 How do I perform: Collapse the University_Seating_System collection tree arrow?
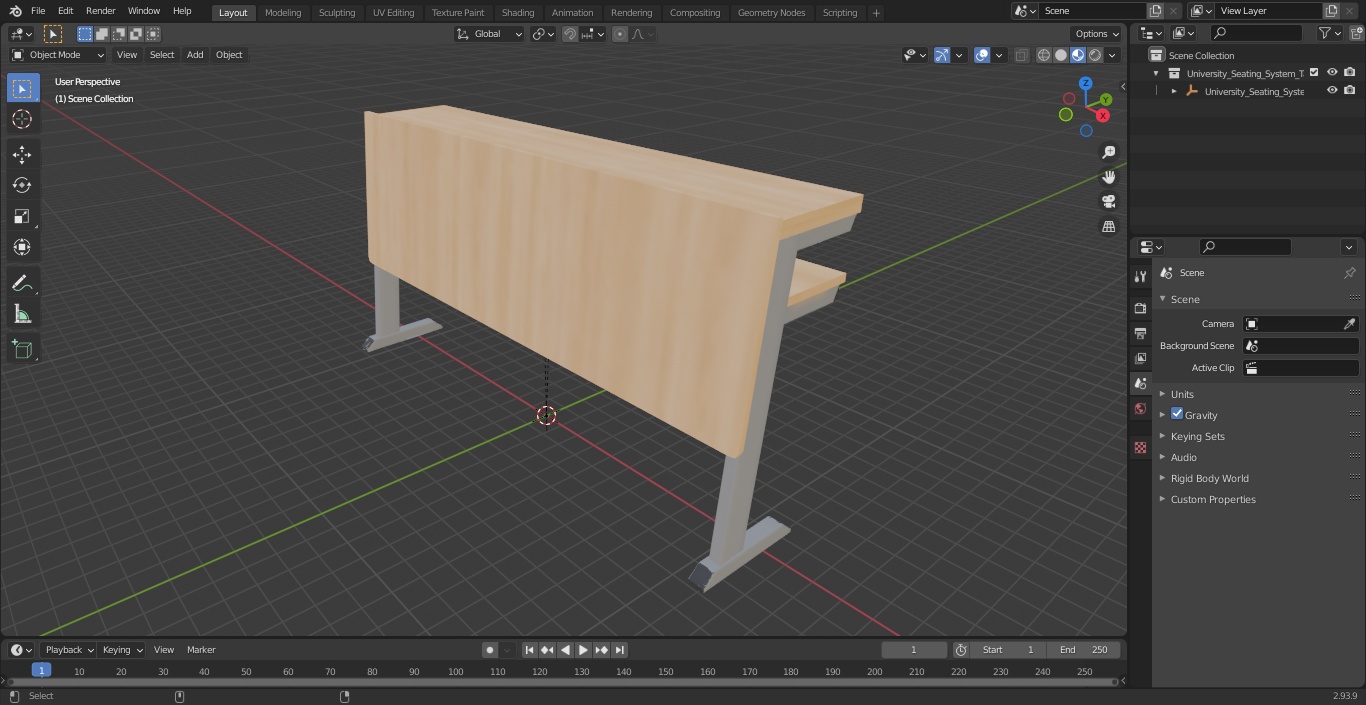click(x=1156, y=73)
